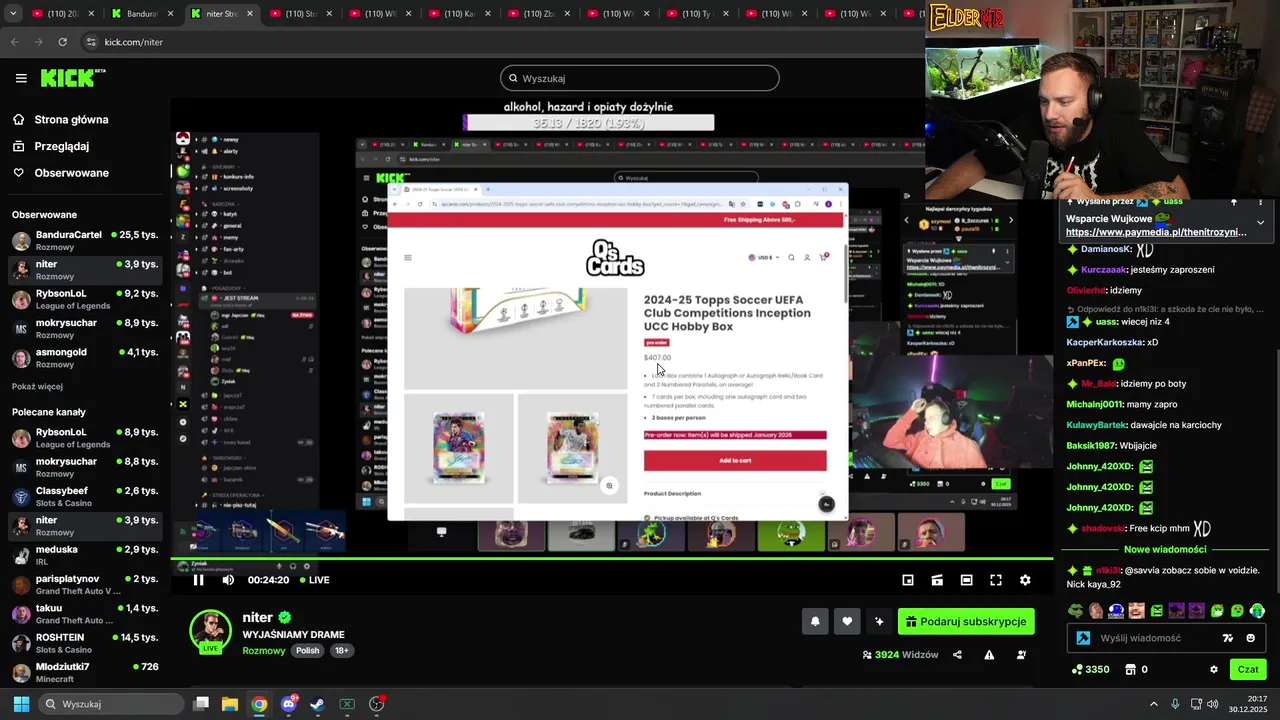The image size is (1280, 720).
Task: Click the donation goal progress bar overlay
Action: click(589, 123)
